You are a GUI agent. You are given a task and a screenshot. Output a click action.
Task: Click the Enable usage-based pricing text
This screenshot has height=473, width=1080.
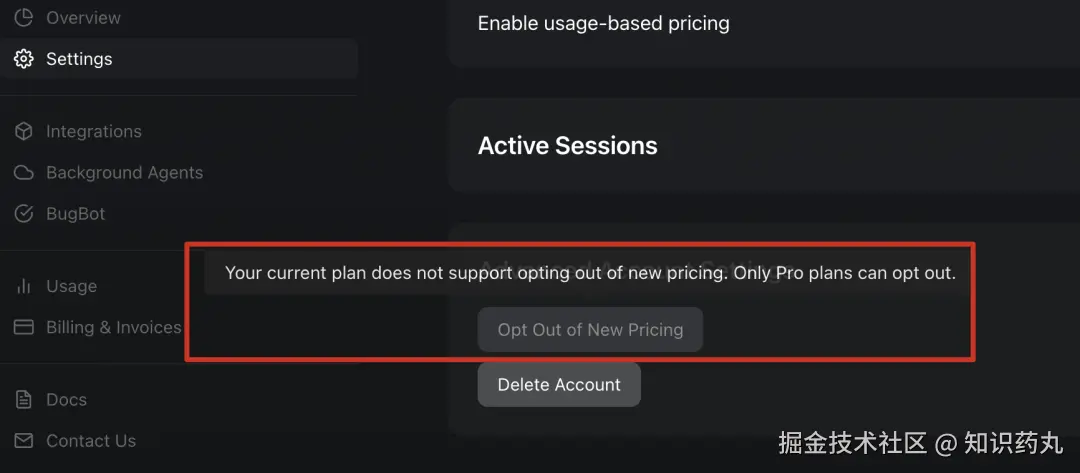click(603, 23)
